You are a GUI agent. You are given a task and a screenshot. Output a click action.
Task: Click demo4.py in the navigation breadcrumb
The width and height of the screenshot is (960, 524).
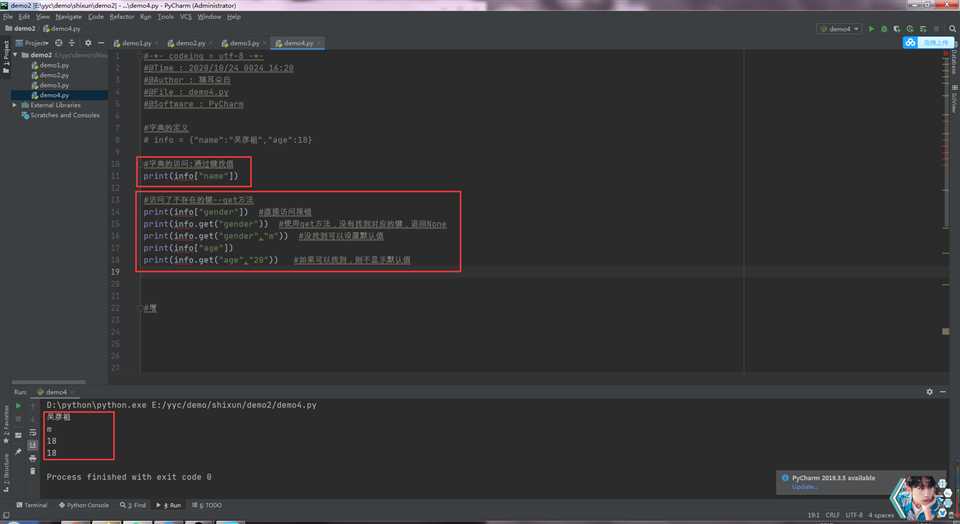tap(62, 29)
